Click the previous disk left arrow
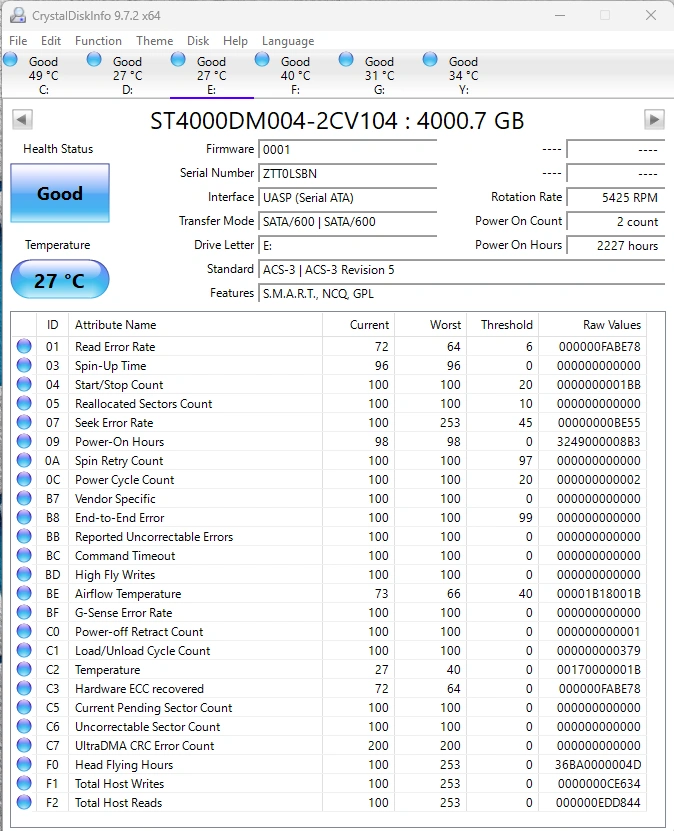Viewport: 674px width, 831px height. (22, 120)
